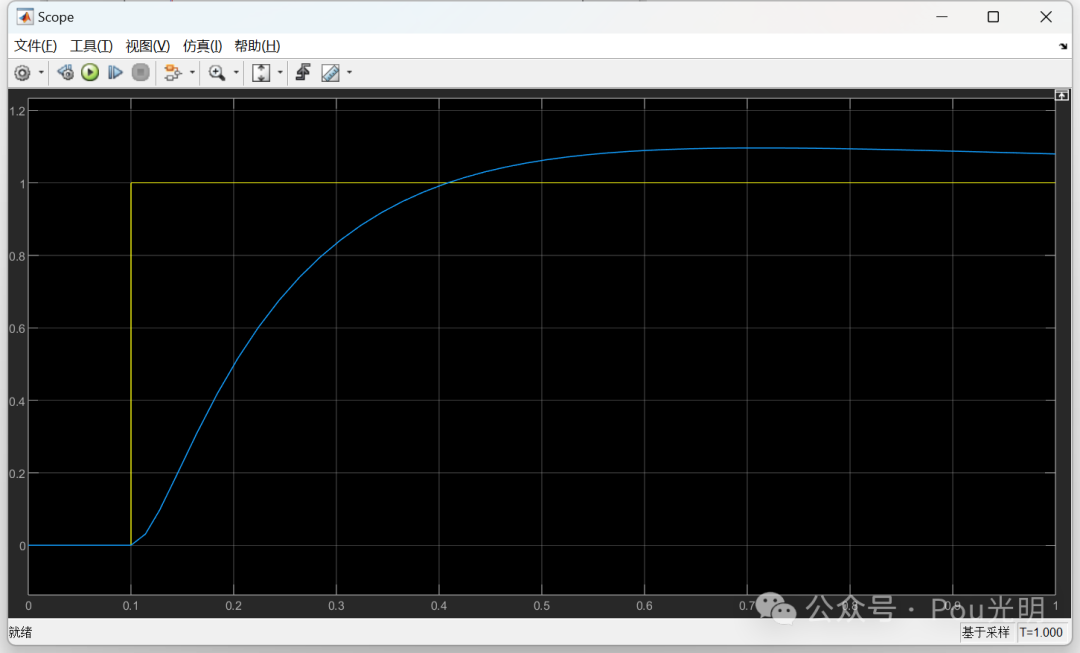Open the 文件(F) menu
1080x653 pixels.
pos(35,46)
